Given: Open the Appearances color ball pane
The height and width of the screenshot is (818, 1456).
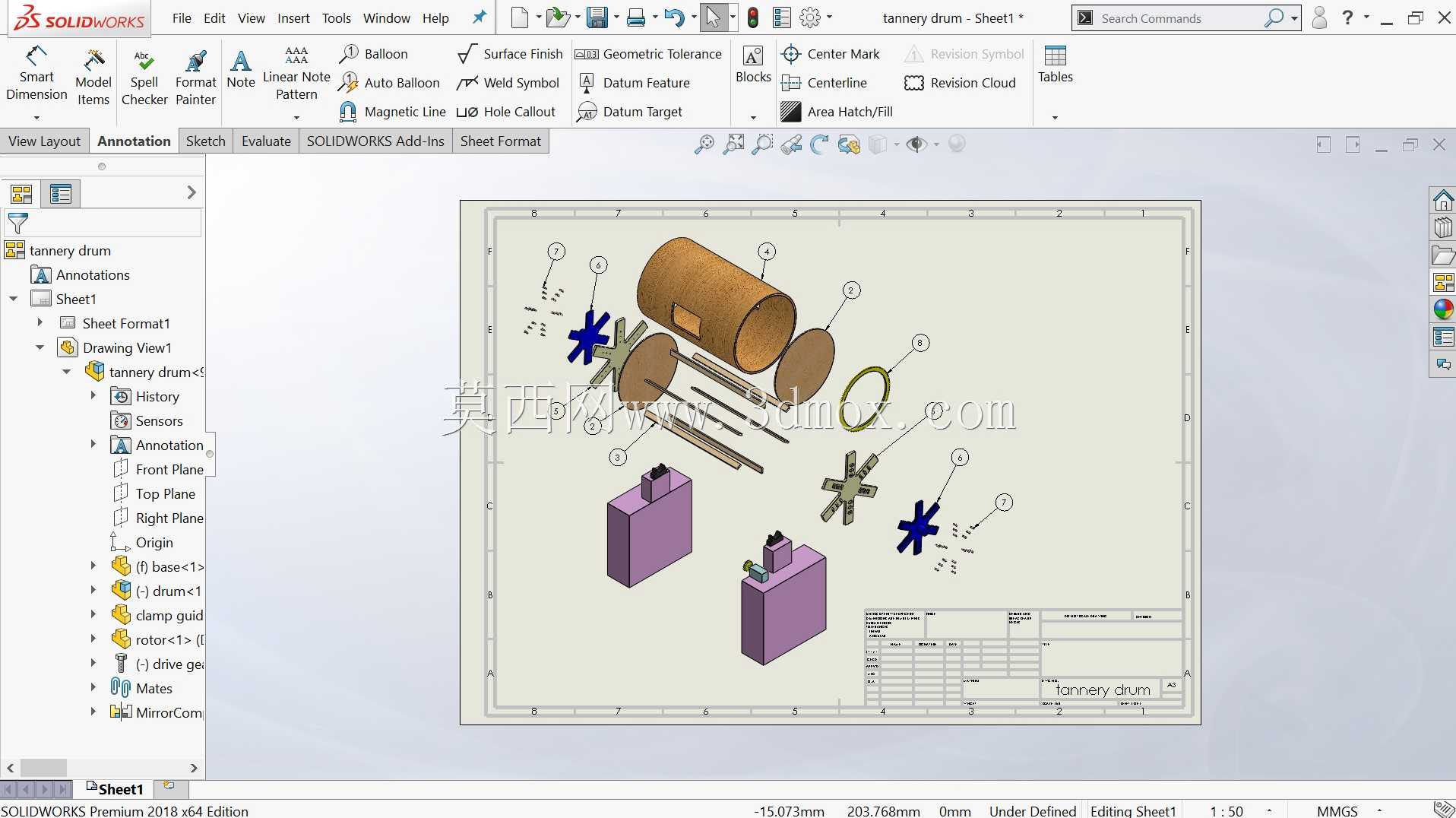Looking at the screenshot, I should tap(1443, 309).
